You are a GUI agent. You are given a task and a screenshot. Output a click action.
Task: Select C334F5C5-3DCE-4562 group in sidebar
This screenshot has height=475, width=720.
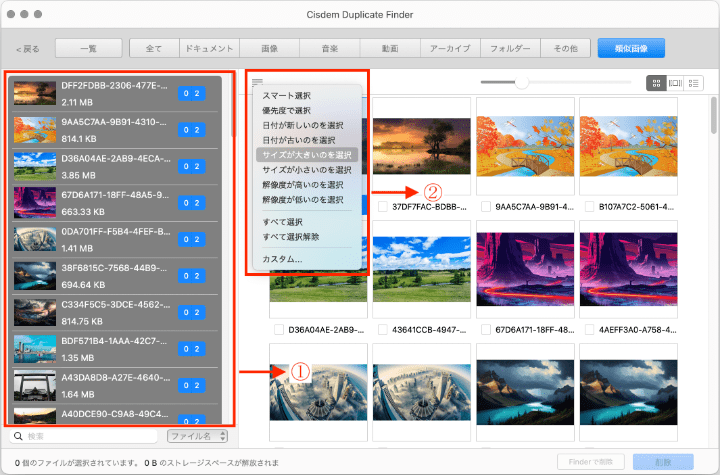point(115,312)
